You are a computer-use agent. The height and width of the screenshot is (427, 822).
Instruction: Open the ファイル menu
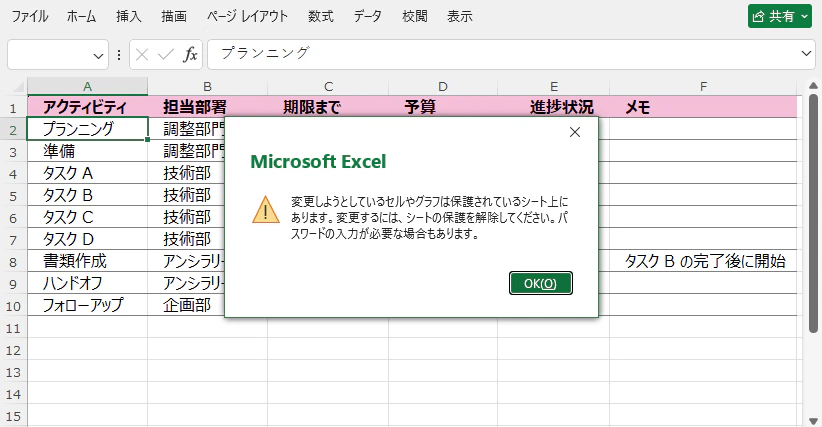[x=30, y=16]
